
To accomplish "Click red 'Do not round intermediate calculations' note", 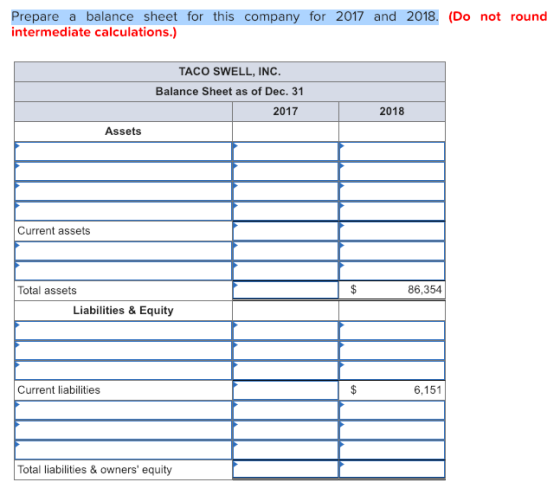I will (279, 24).
